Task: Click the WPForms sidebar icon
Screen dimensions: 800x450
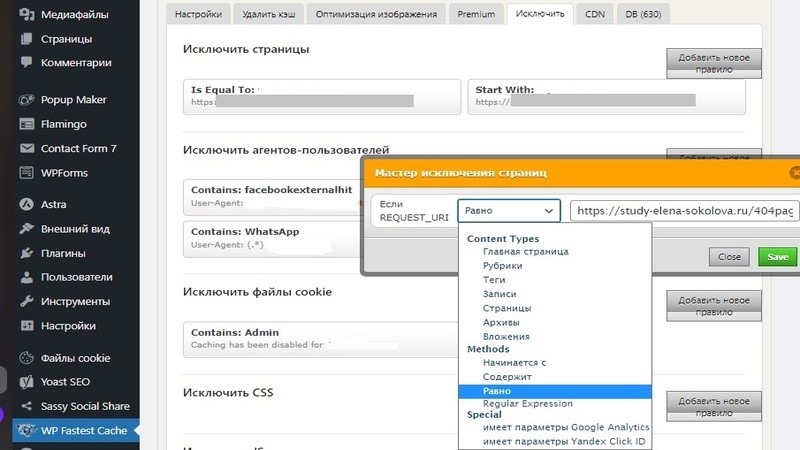Action: click(27, 173)
